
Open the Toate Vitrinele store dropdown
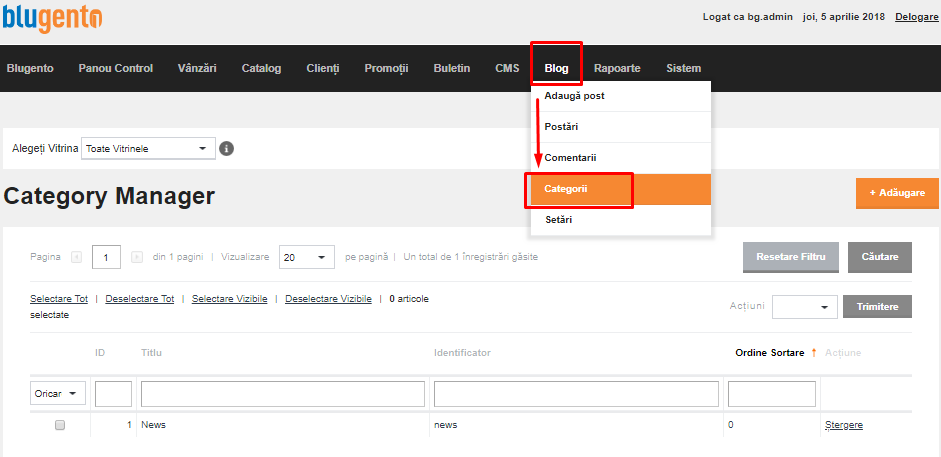pyautogui.click(x=148, y=148)
